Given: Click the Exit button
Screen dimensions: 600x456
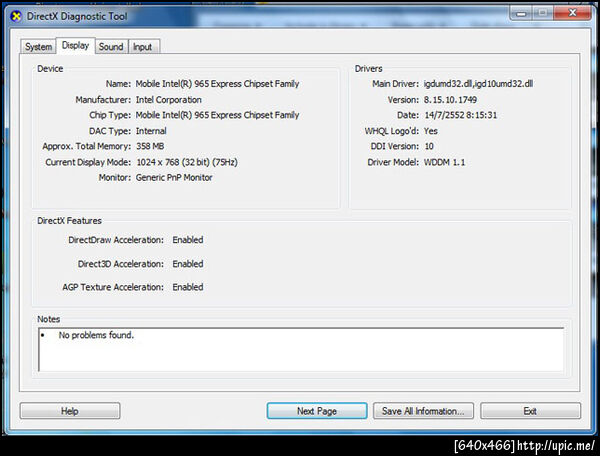Looking at the screenshot, I should pyautogui.click(x=530, y=411).
